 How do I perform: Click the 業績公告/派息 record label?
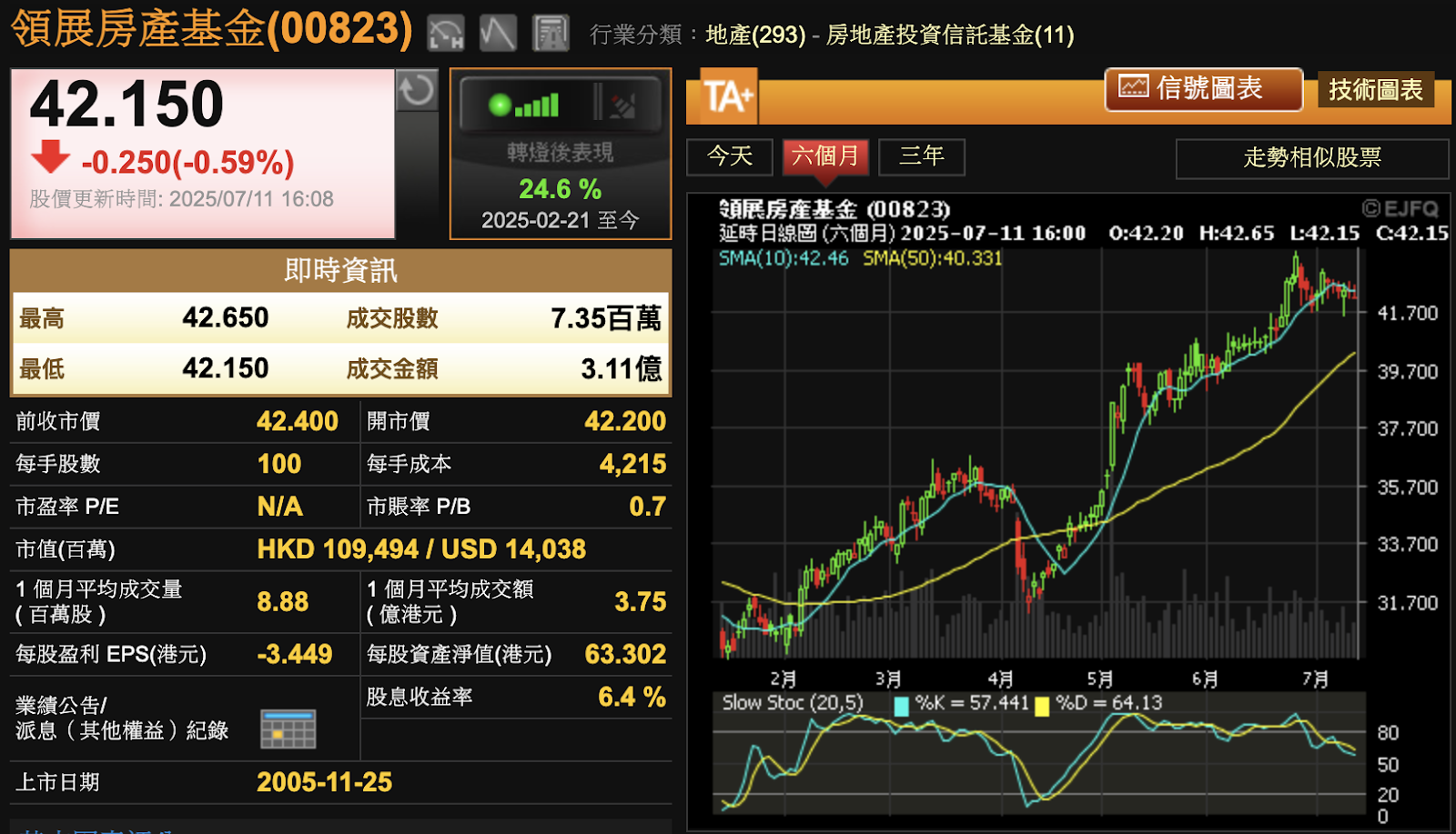click(x=122, y=718)
